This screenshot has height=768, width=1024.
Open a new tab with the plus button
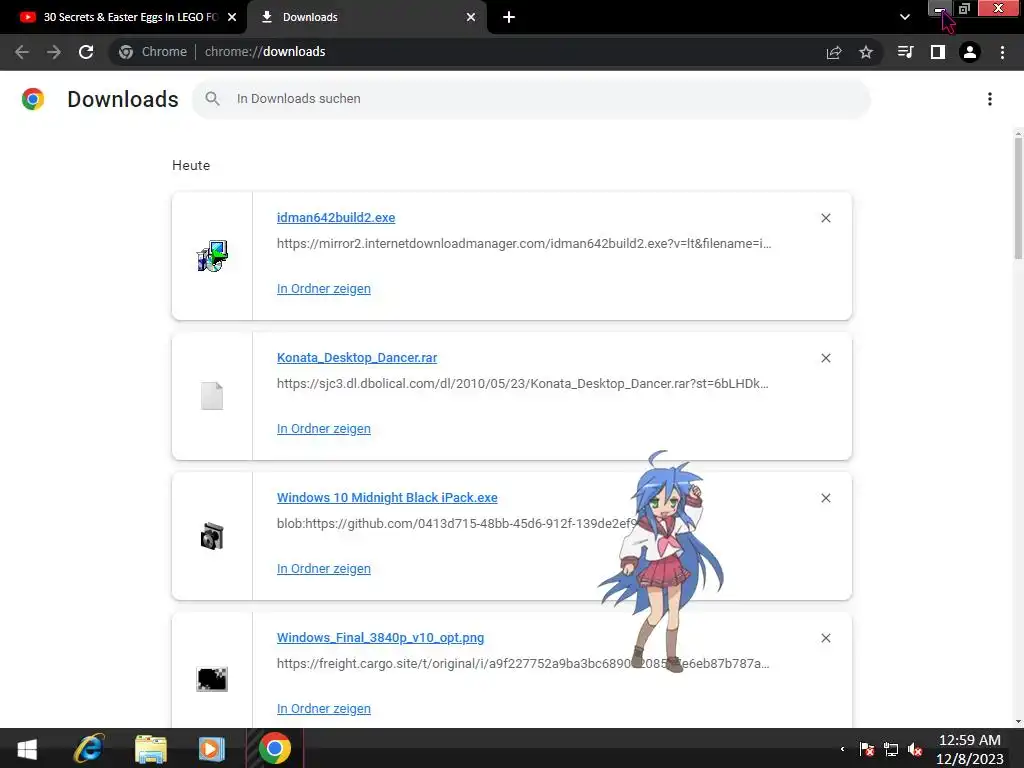coord(509,18)
